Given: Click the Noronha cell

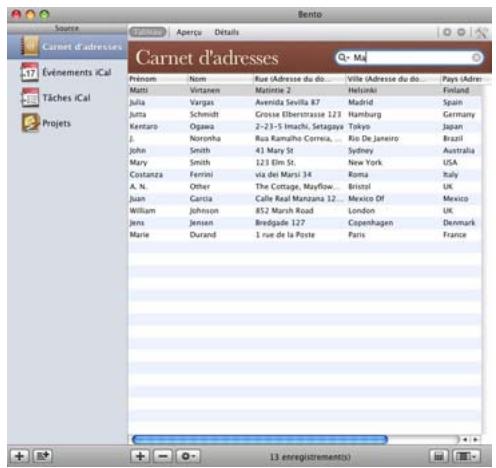Looking at the screenshot, I should tap(205, 138).
